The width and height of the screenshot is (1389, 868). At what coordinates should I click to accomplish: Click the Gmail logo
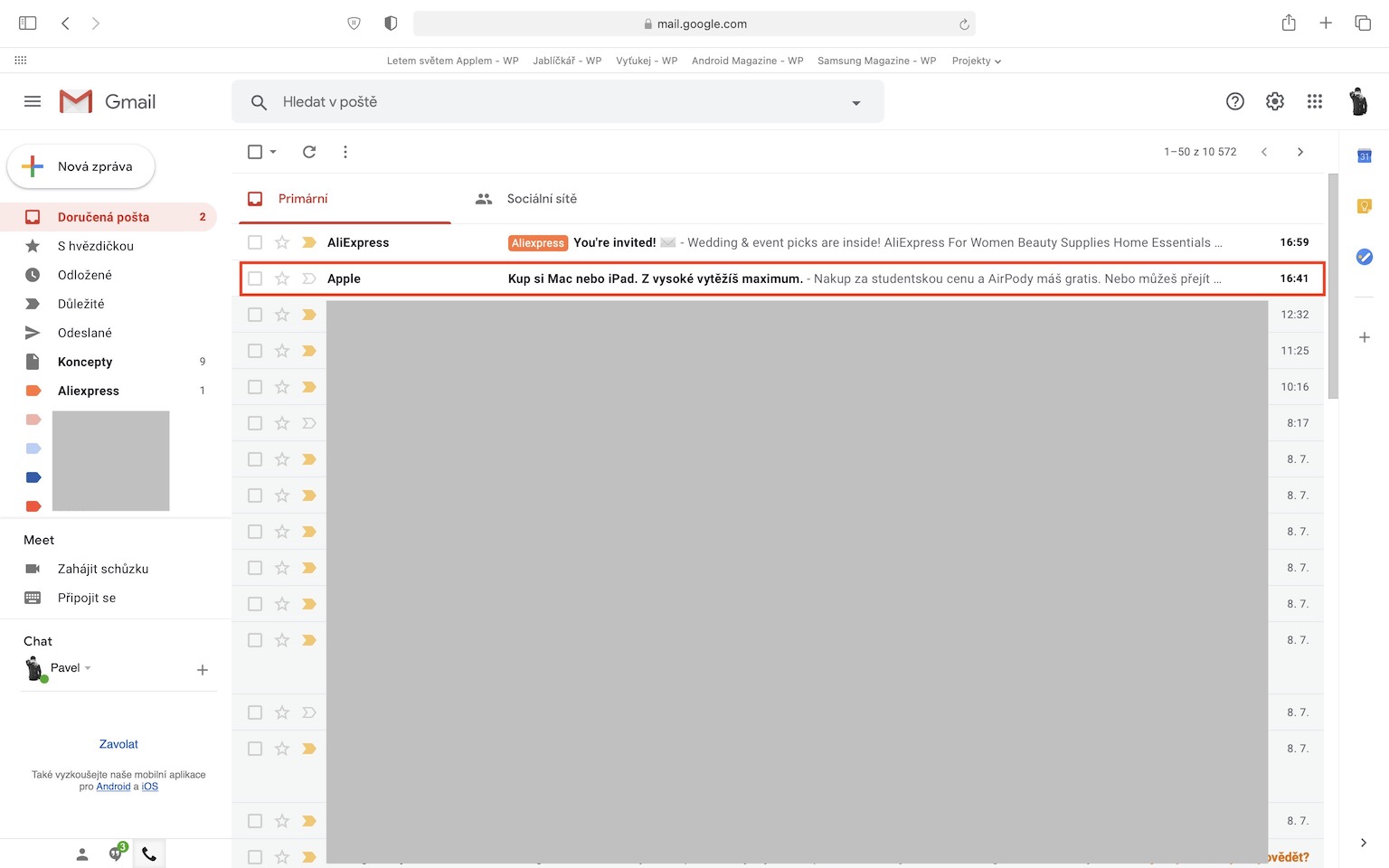108,101
